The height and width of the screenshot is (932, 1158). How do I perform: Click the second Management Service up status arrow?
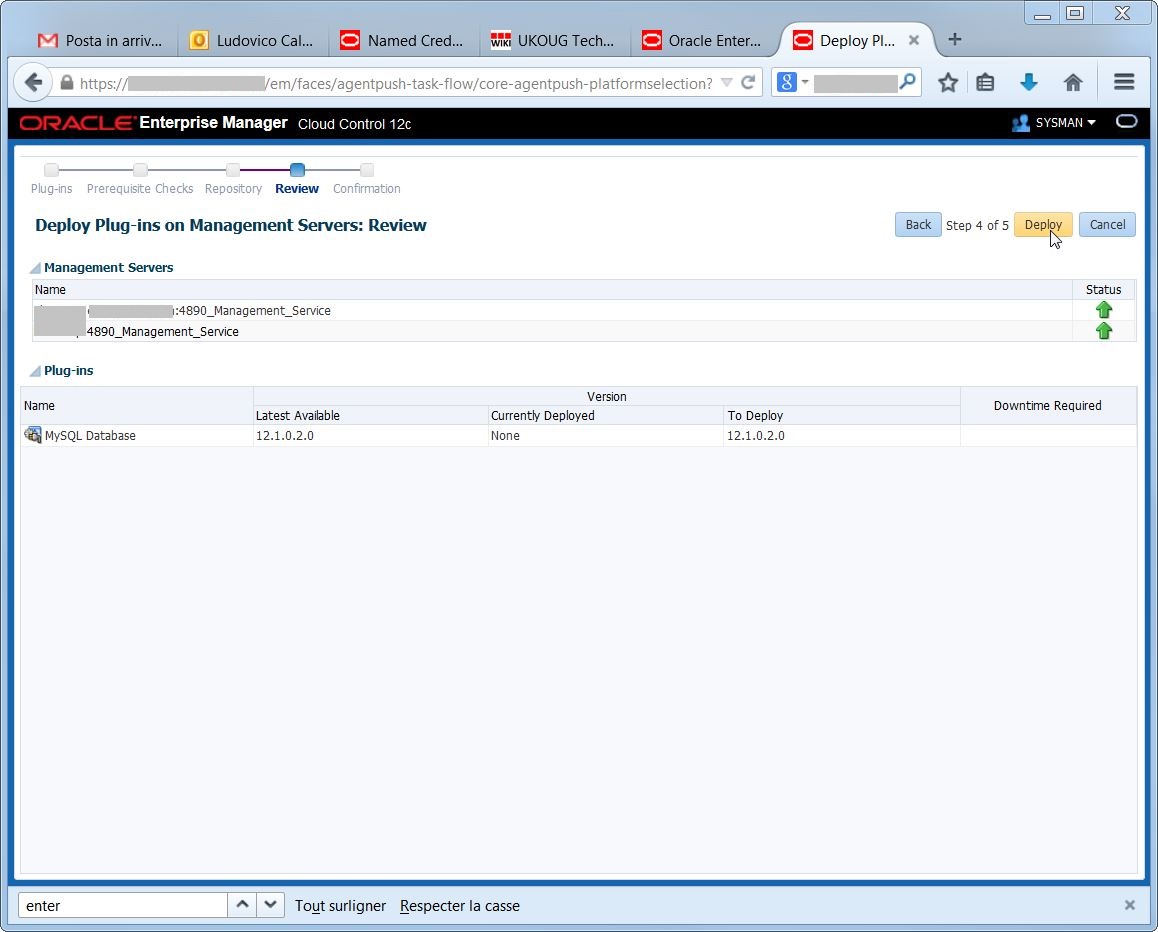[x=1103, y=331]
